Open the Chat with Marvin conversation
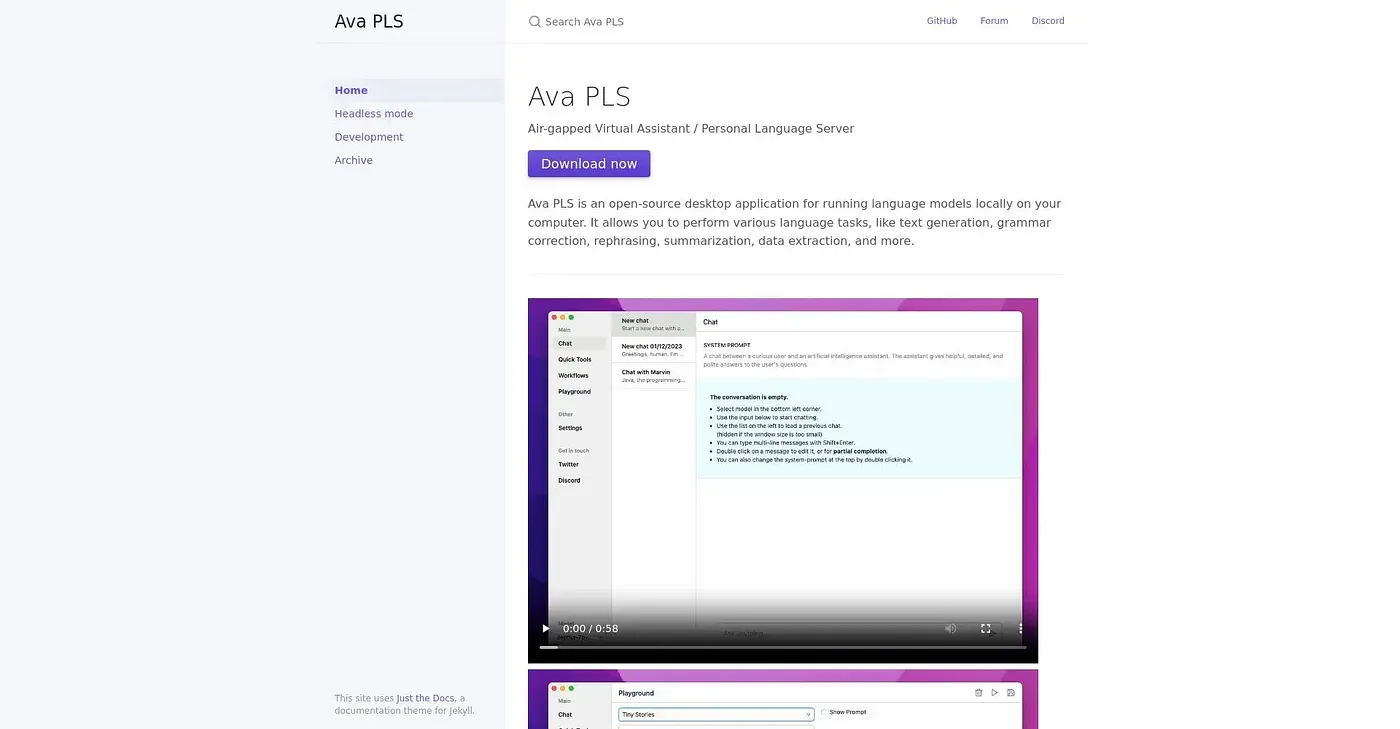Image resolution: width=1400 pixels, height=729 pixels. (653, 375)
